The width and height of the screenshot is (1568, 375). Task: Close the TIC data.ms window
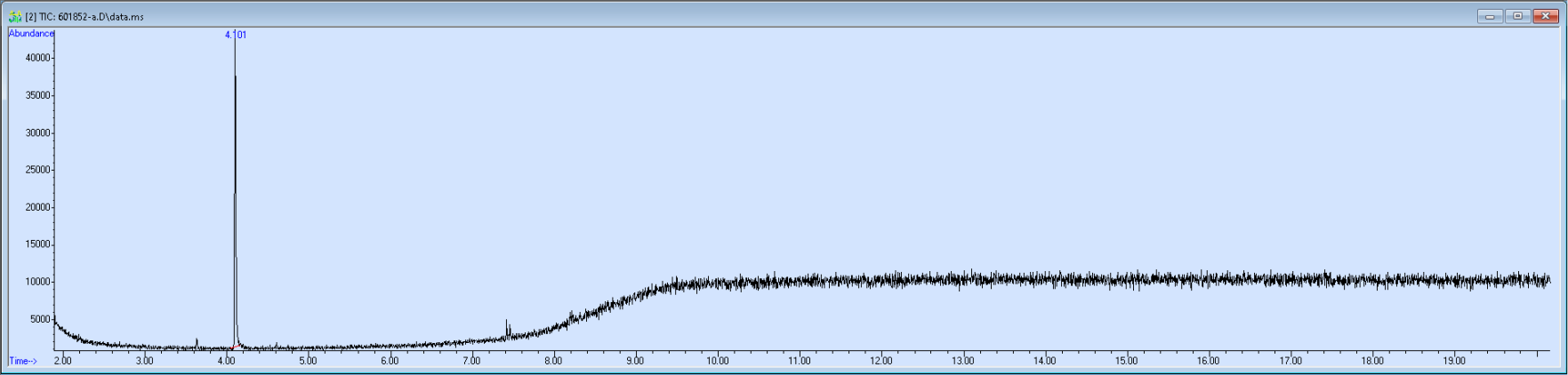tap(1546, 16)
